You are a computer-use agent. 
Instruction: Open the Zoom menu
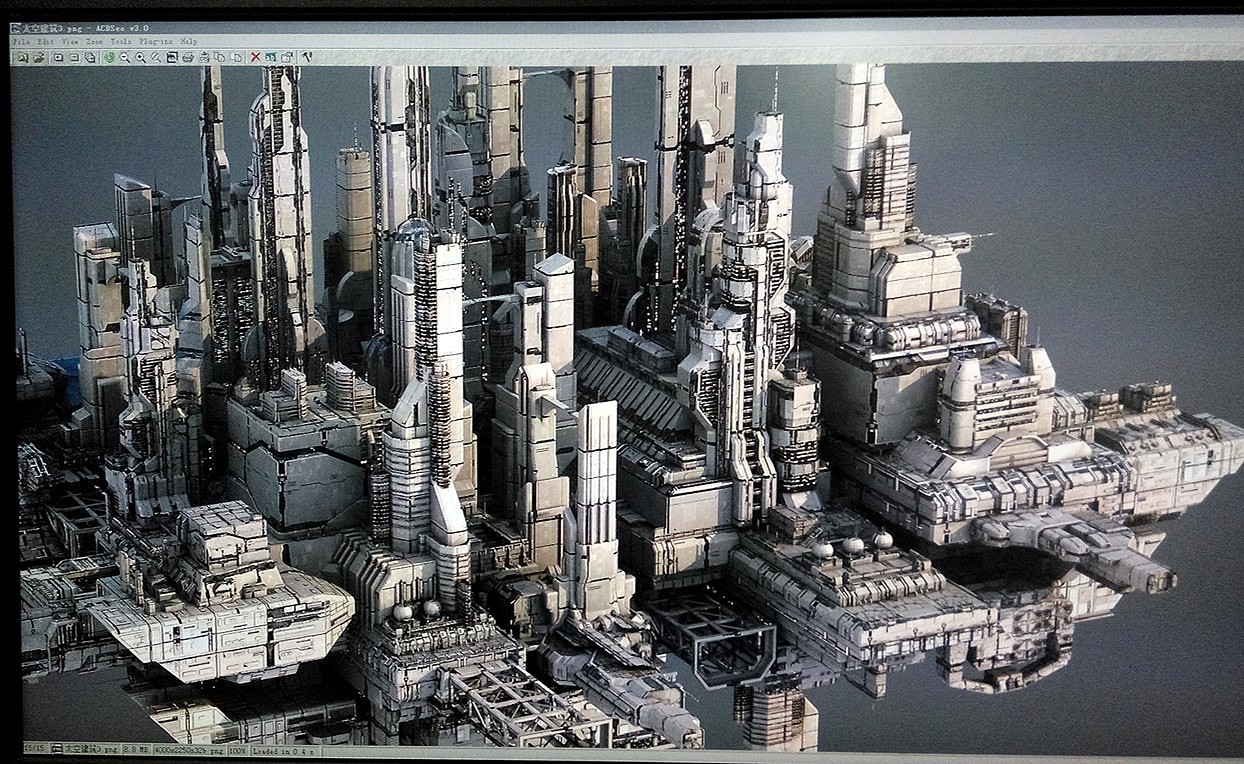point(95,42)
